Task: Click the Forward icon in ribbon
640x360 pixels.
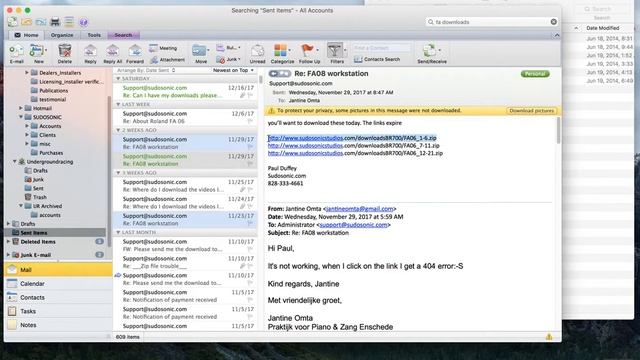Action: [x=135, y=51]
